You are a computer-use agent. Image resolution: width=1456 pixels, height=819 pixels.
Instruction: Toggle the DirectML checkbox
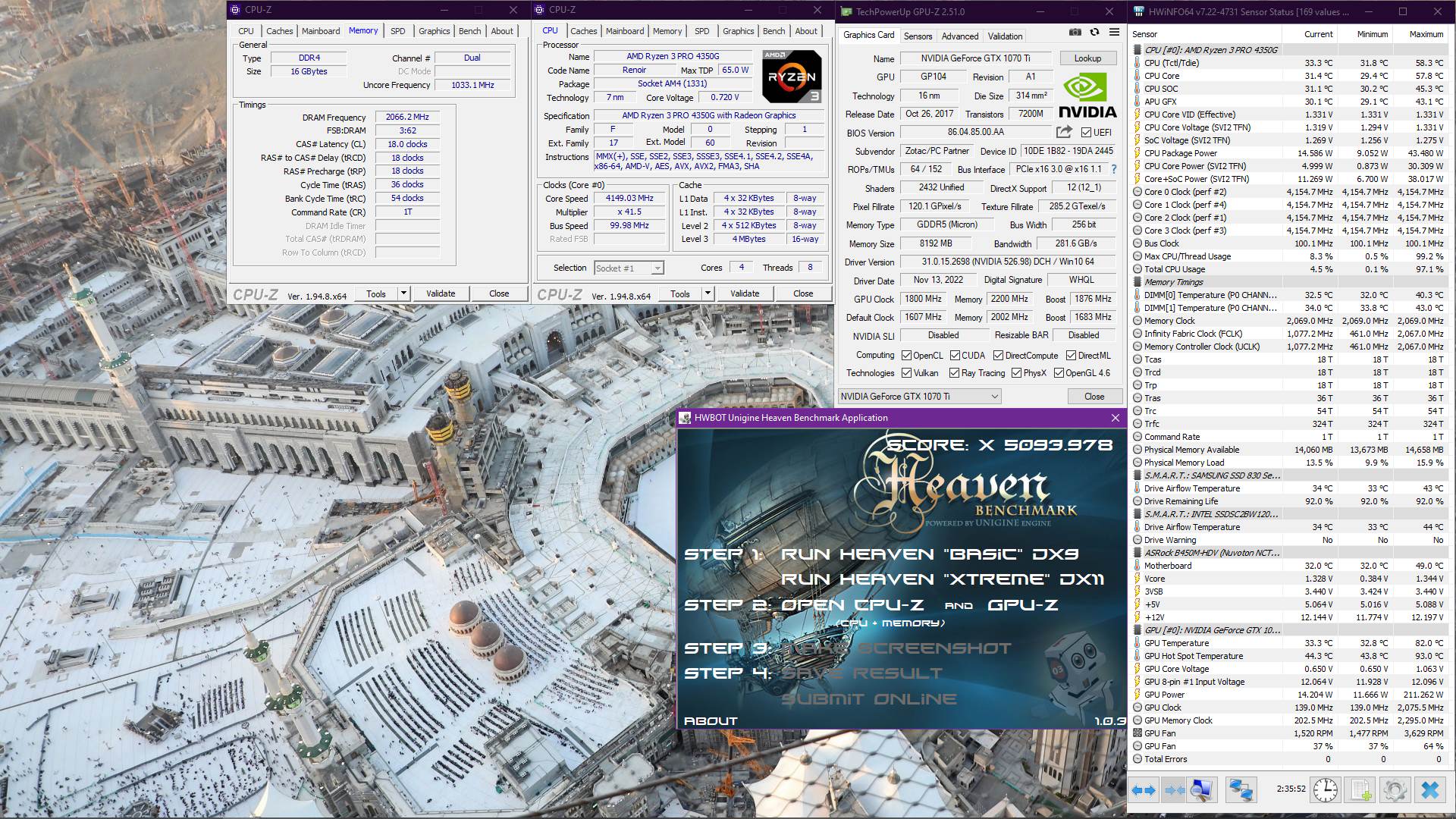click(1071, 355)
